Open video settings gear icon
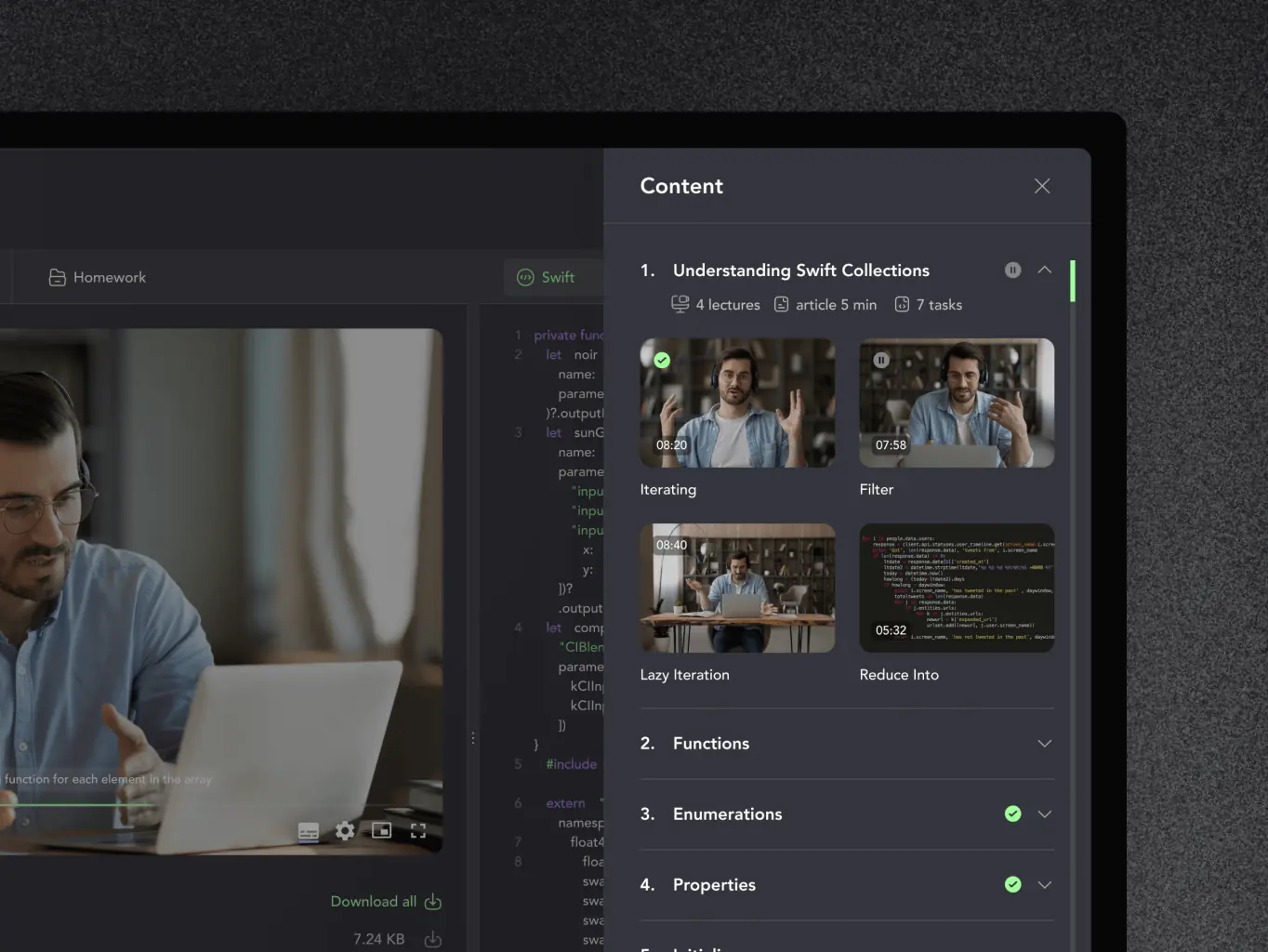The height and width of the screenshot is (952, 1268). (x=345, y=830)
